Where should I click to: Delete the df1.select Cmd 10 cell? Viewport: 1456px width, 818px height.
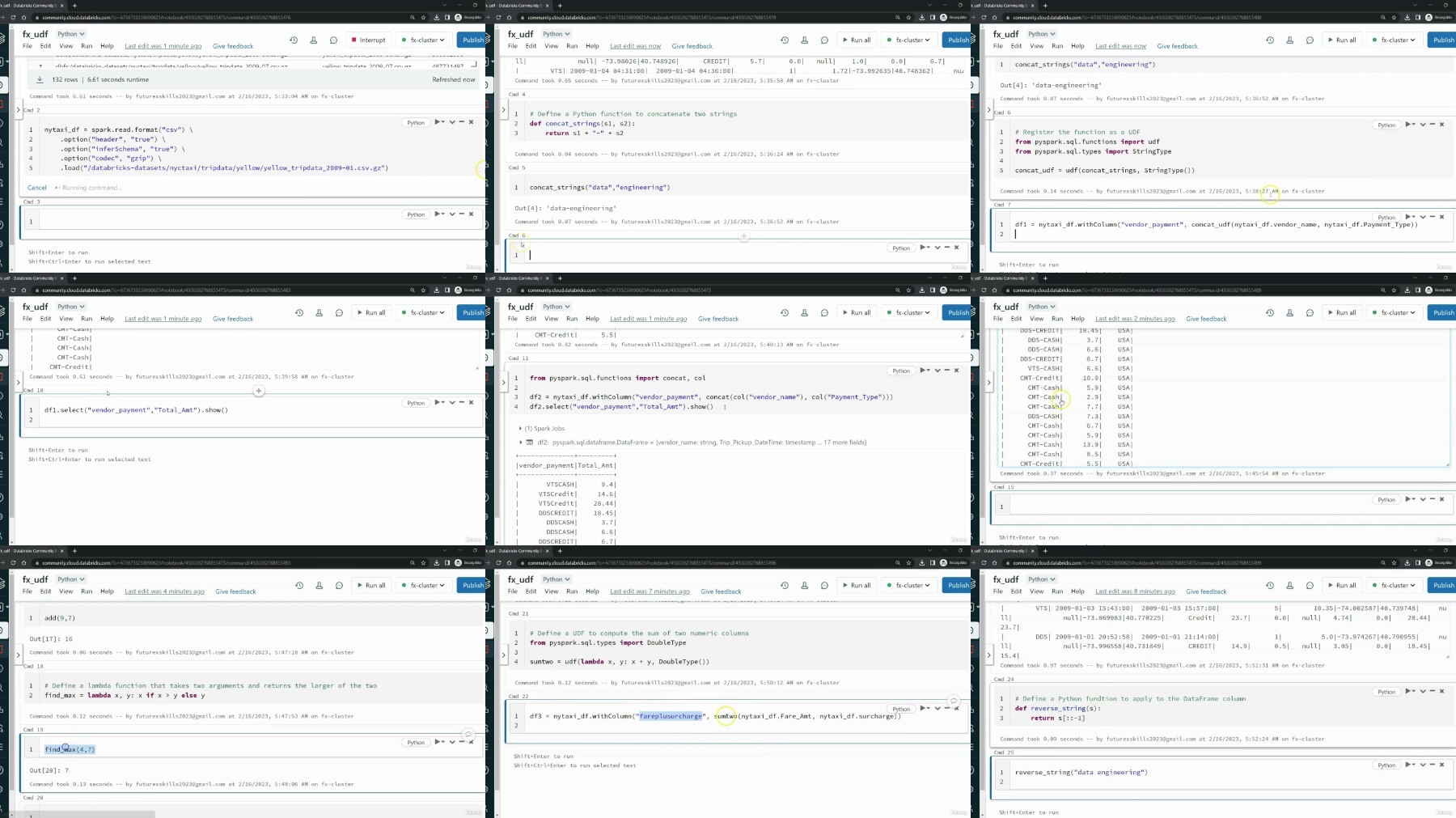[472, 402]
